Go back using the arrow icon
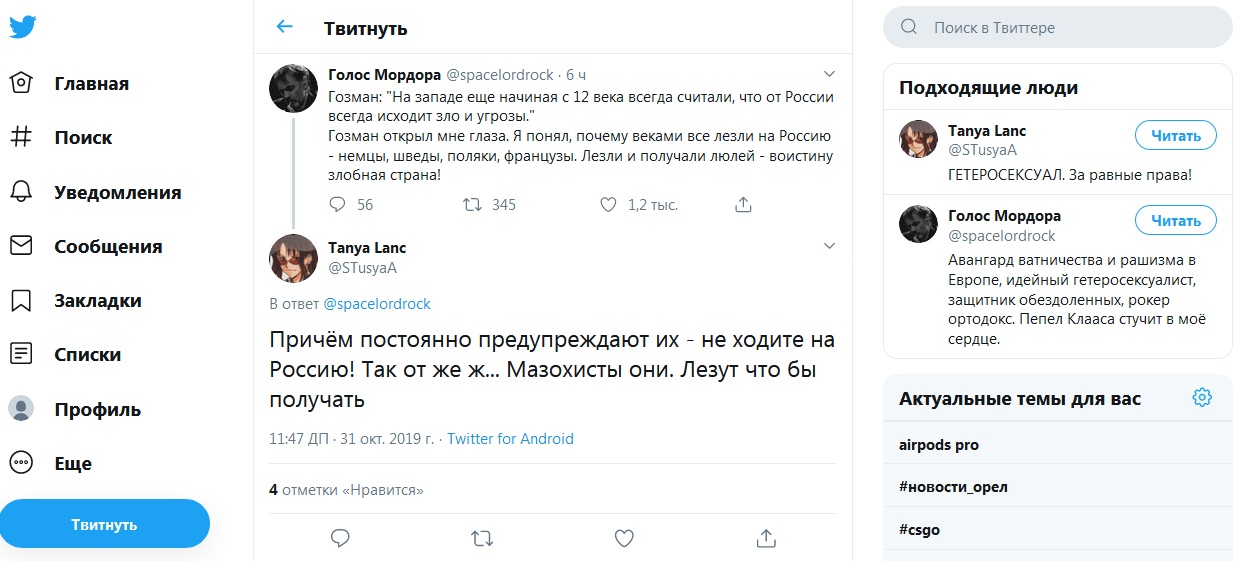Viewport: 1240px width, 561px height. point(285,27)
